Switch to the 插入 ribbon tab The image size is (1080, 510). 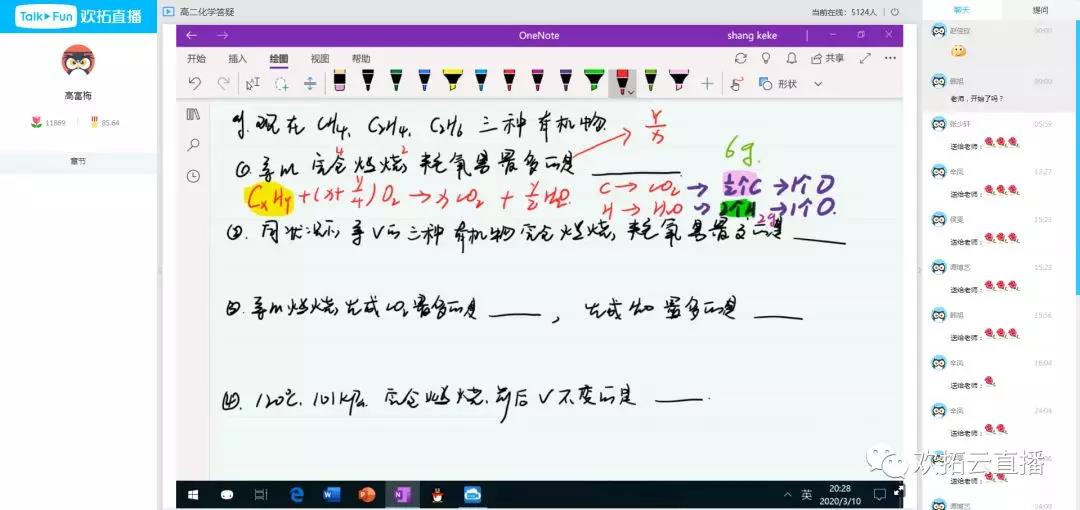[x=237, y=59]
